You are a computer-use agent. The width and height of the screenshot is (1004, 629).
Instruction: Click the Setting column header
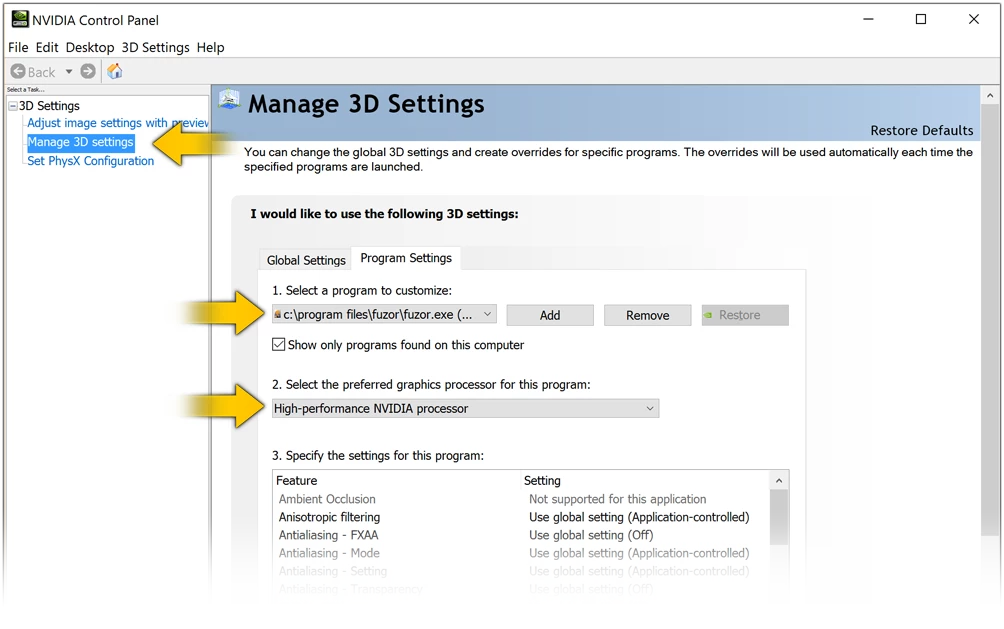[645, 480]
